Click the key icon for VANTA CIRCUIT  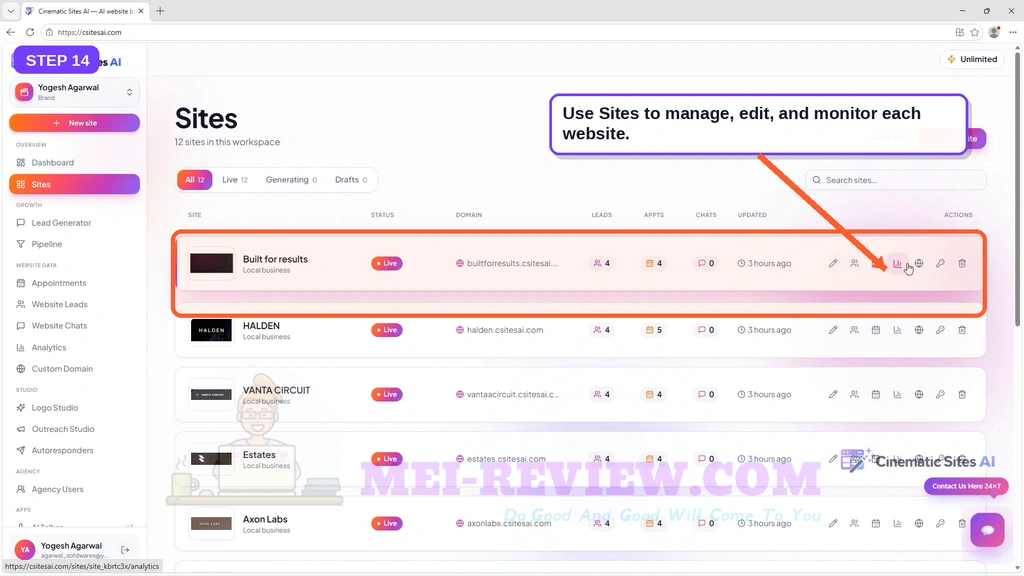click(940, 394)
